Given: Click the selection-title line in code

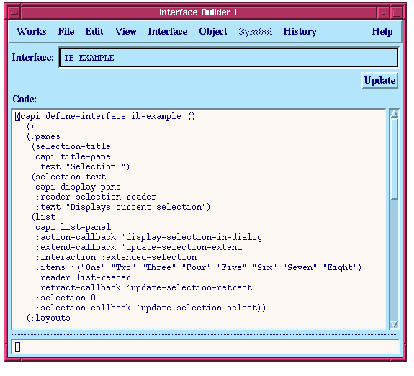Looking at the screenshot, I should [71, 146].
